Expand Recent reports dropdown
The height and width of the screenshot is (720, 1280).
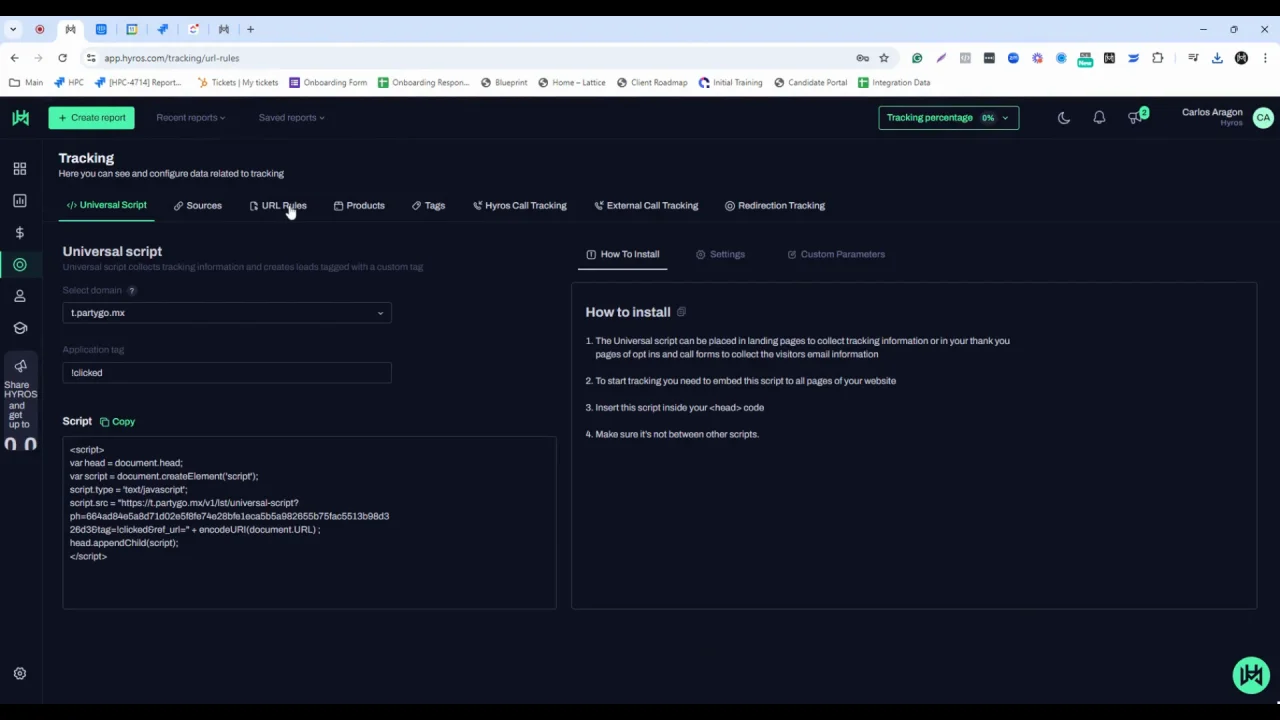point(190,118)
